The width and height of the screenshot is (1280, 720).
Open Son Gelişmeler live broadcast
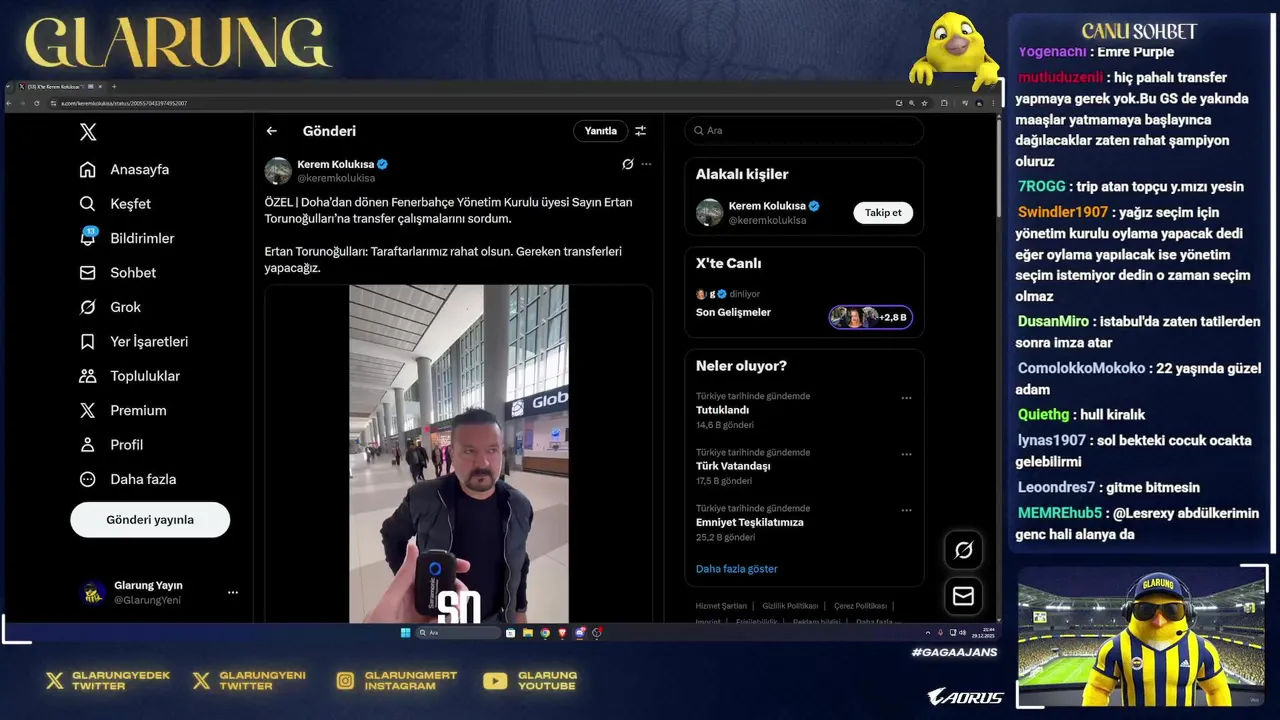[x=733, y=312]
